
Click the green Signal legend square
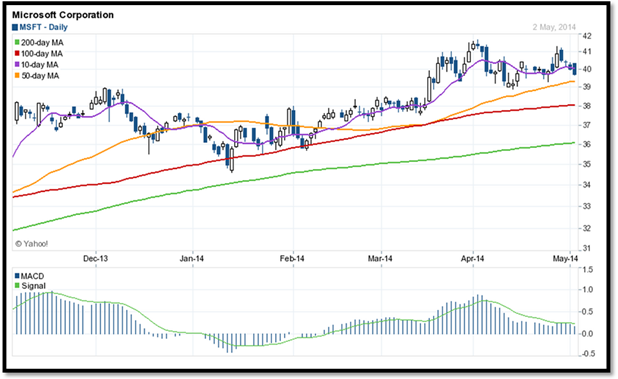coord(17,286)
